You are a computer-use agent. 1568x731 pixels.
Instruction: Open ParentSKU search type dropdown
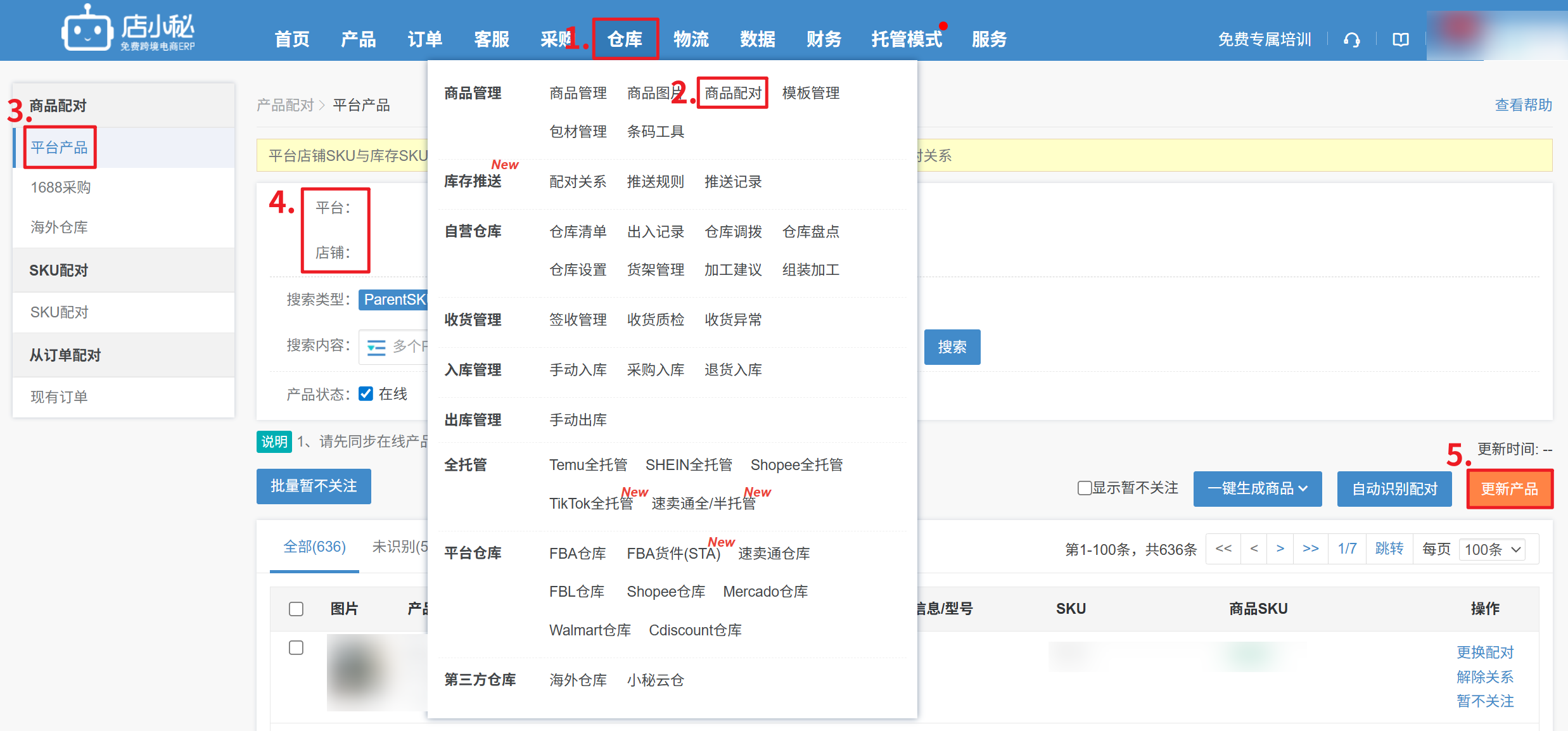point(394,300)
